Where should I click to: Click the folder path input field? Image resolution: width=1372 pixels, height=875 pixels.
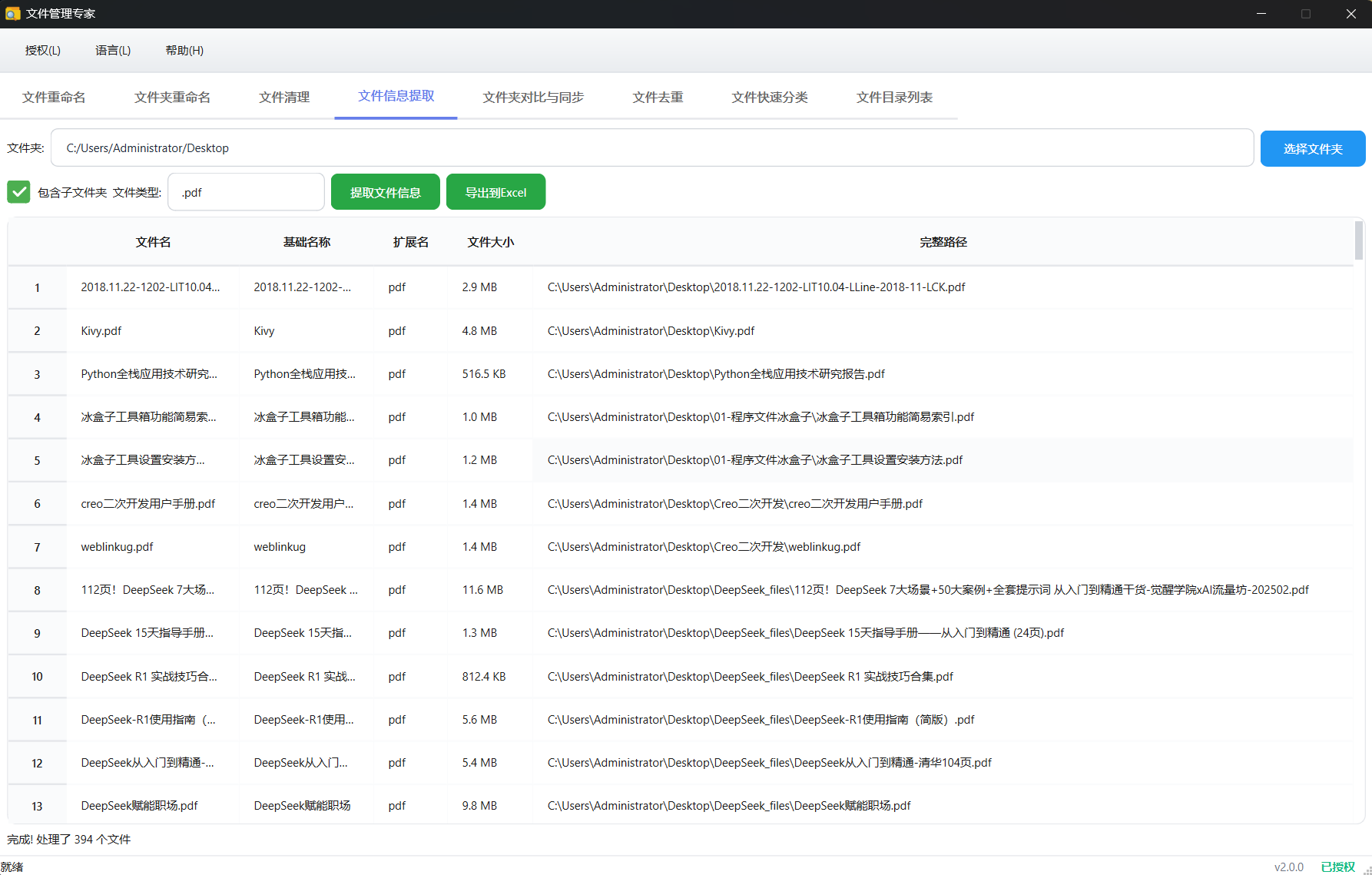(x=651, y=148)
